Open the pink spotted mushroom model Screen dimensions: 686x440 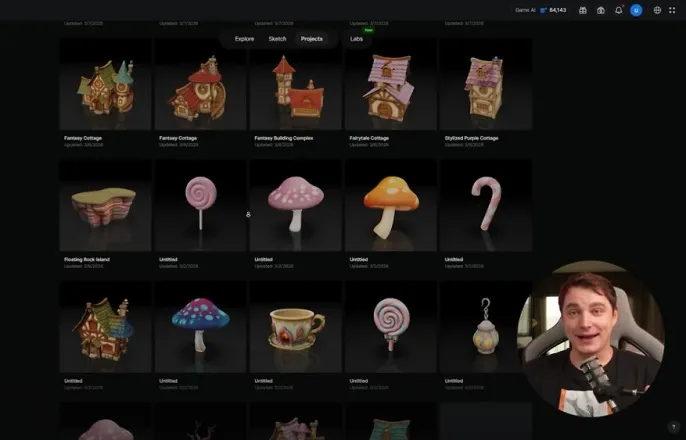296,206
